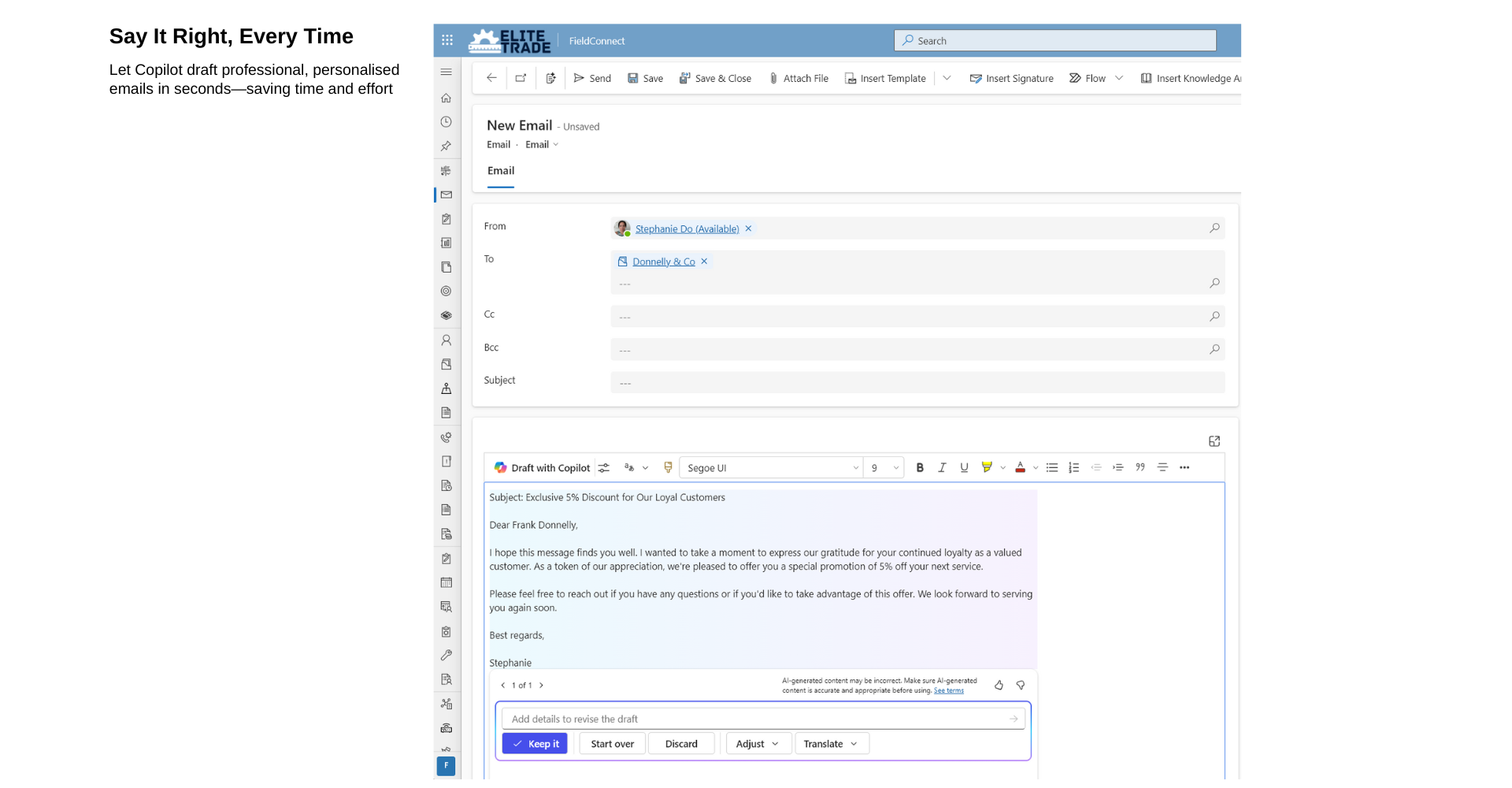Toggle bold formatting
1512x788 pixels.
(x=920, y=468)
